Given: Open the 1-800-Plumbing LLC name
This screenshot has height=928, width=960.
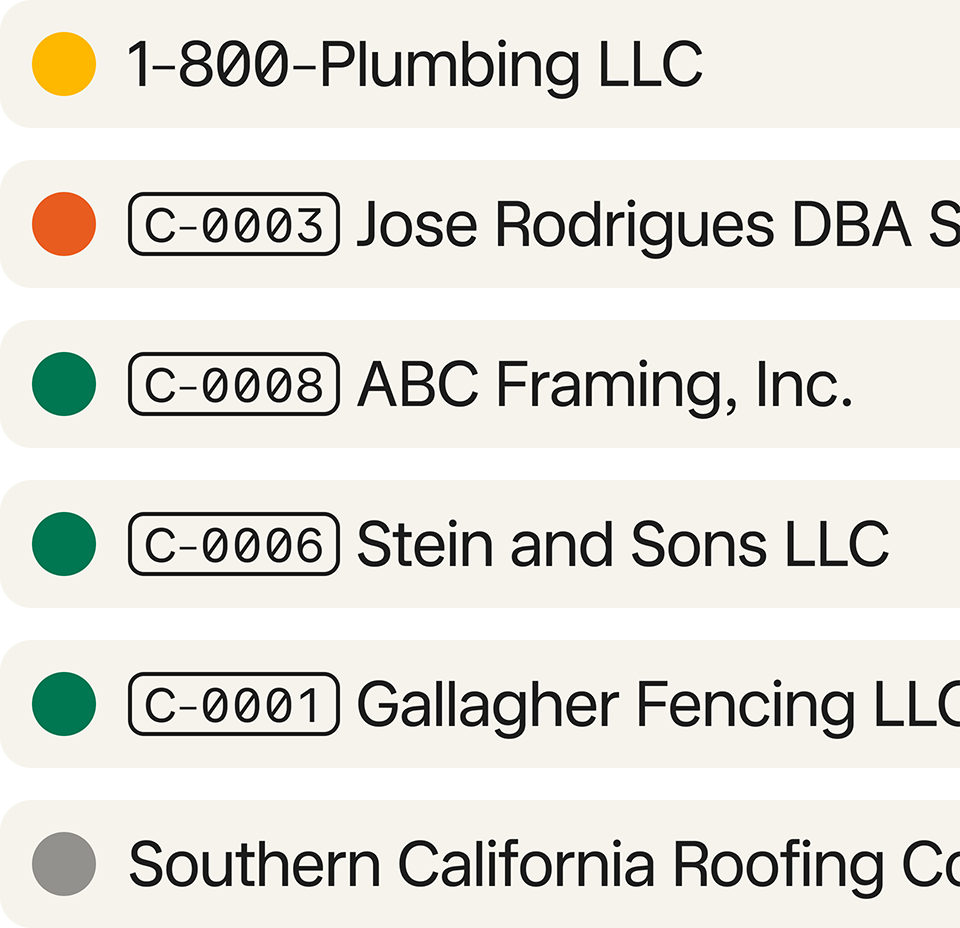Looking at the screenshot, I should [x=415, y=65].
